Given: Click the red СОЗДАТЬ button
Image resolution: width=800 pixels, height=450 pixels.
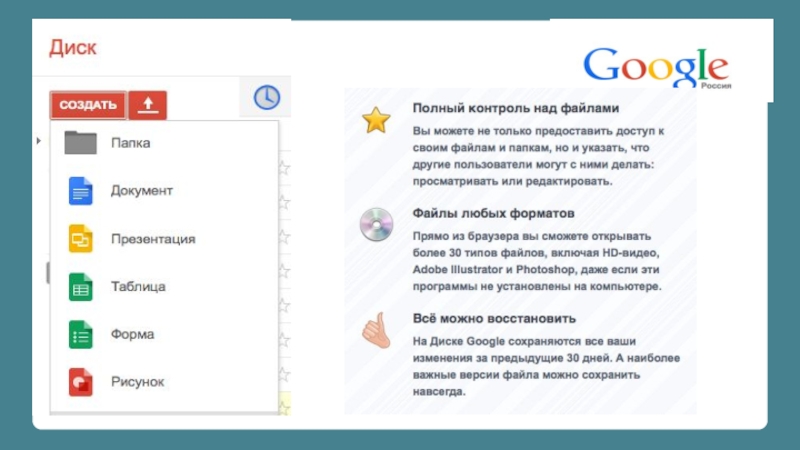Looking at the screenshot, I should 88,105.
